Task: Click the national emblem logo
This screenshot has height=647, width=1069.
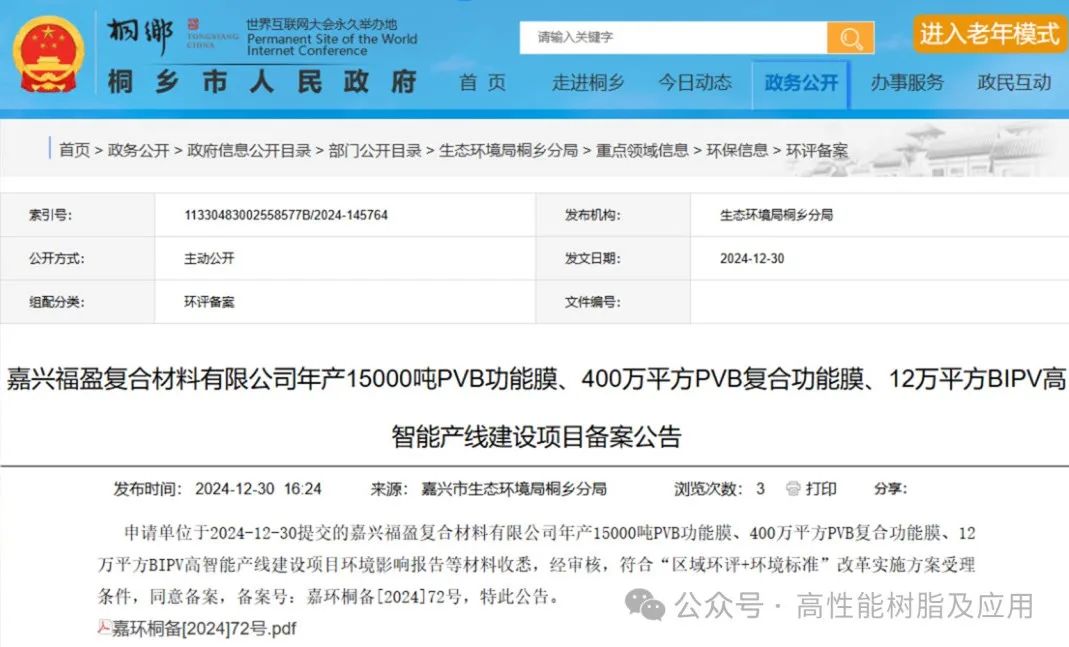Action: (x=48, y=55)
